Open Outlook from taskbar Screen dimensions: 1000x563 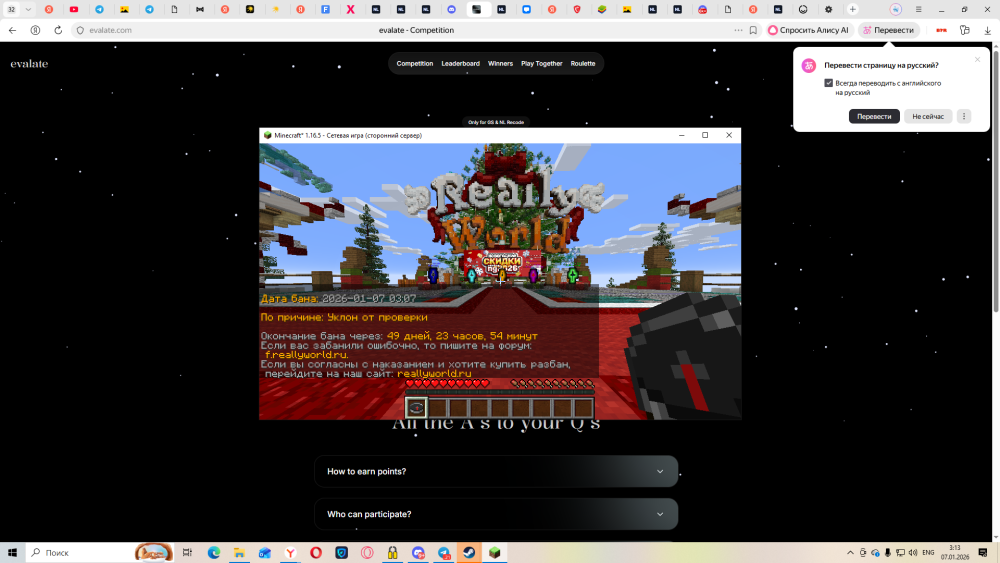tap(265, 553)
